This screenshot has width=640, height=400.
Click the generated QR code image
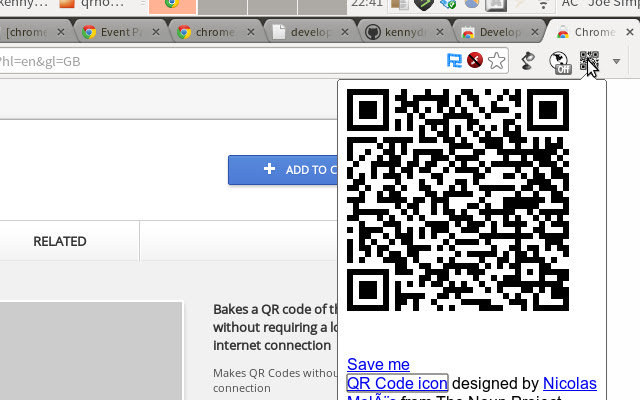pyautogui.click(x=458, y=200)
